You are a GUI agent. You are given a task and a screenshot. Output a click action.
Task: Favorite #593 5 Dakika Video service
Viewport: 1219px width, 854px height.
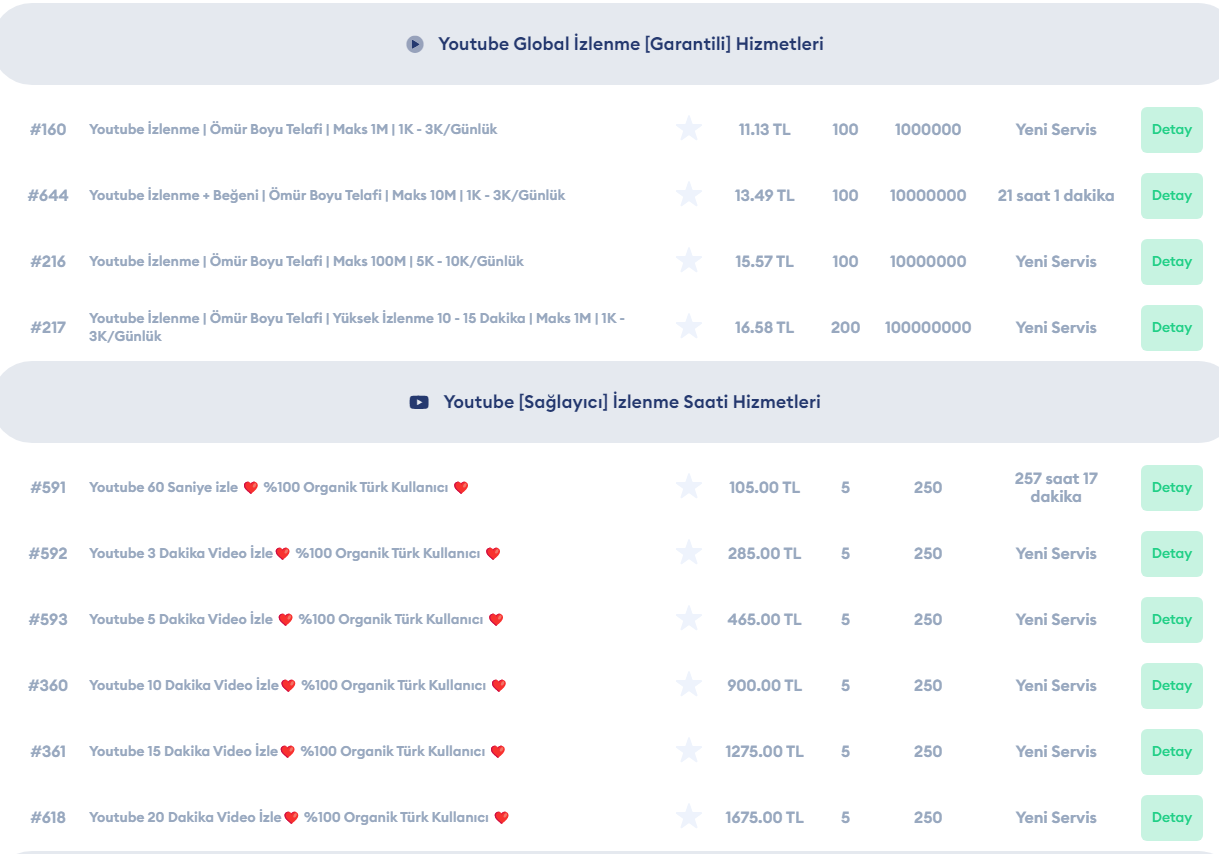click(x=688, y=619)
